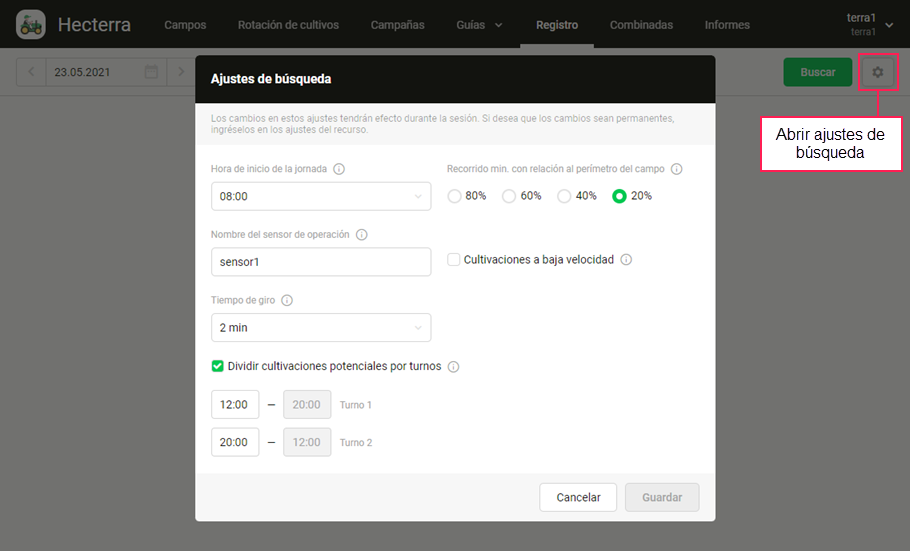This screenshot has width=910, height=551.
Task: Click info icon beside Hora de inicio
Action: tap(339, 169)
